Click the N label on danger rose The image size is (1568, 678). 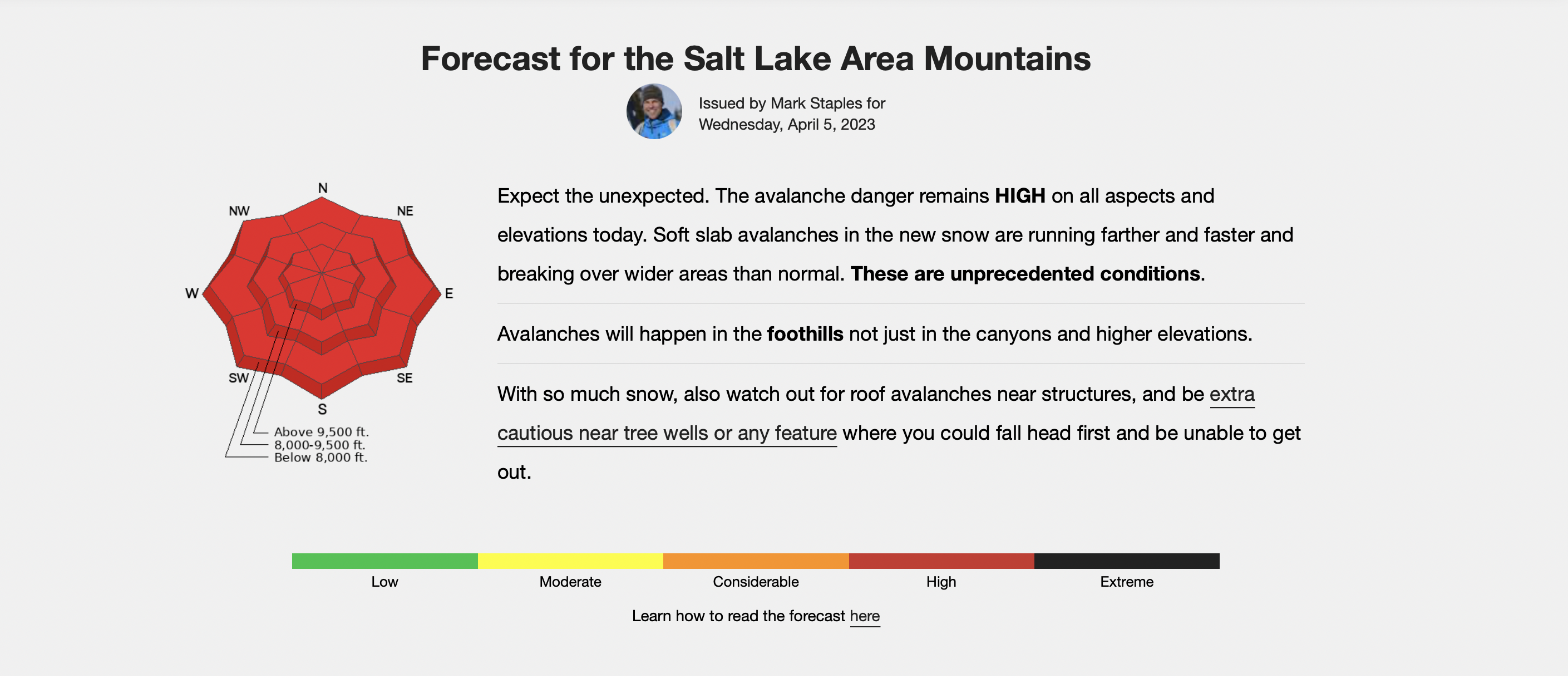(323, 188)
